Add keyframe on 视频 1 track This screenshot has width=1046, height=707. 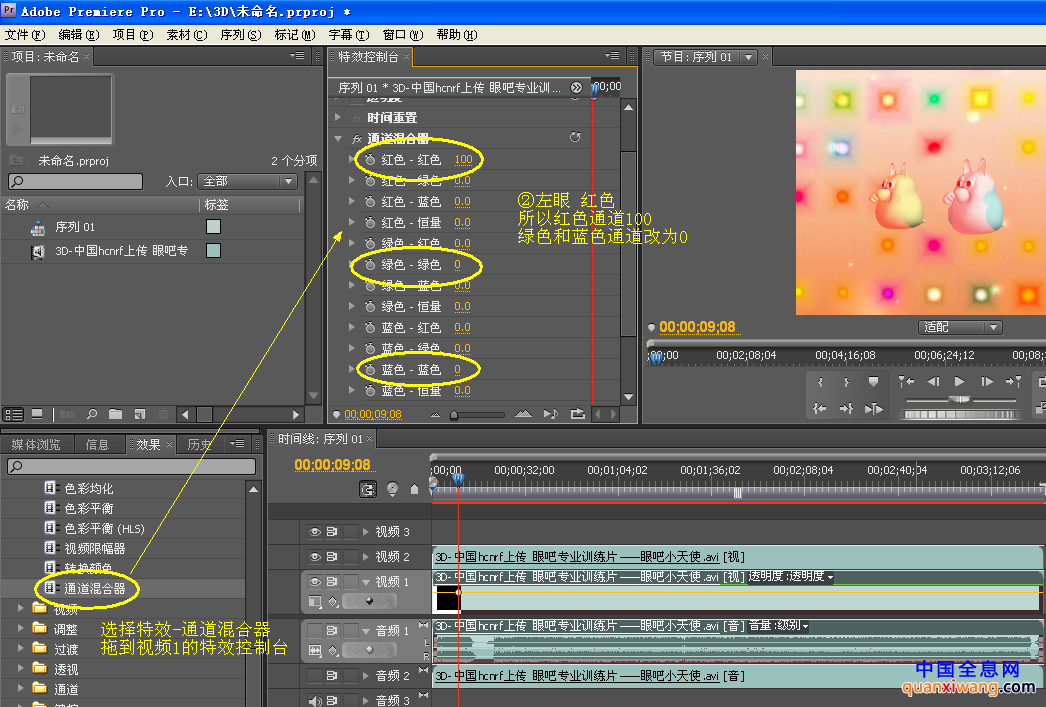click(370, 601)
